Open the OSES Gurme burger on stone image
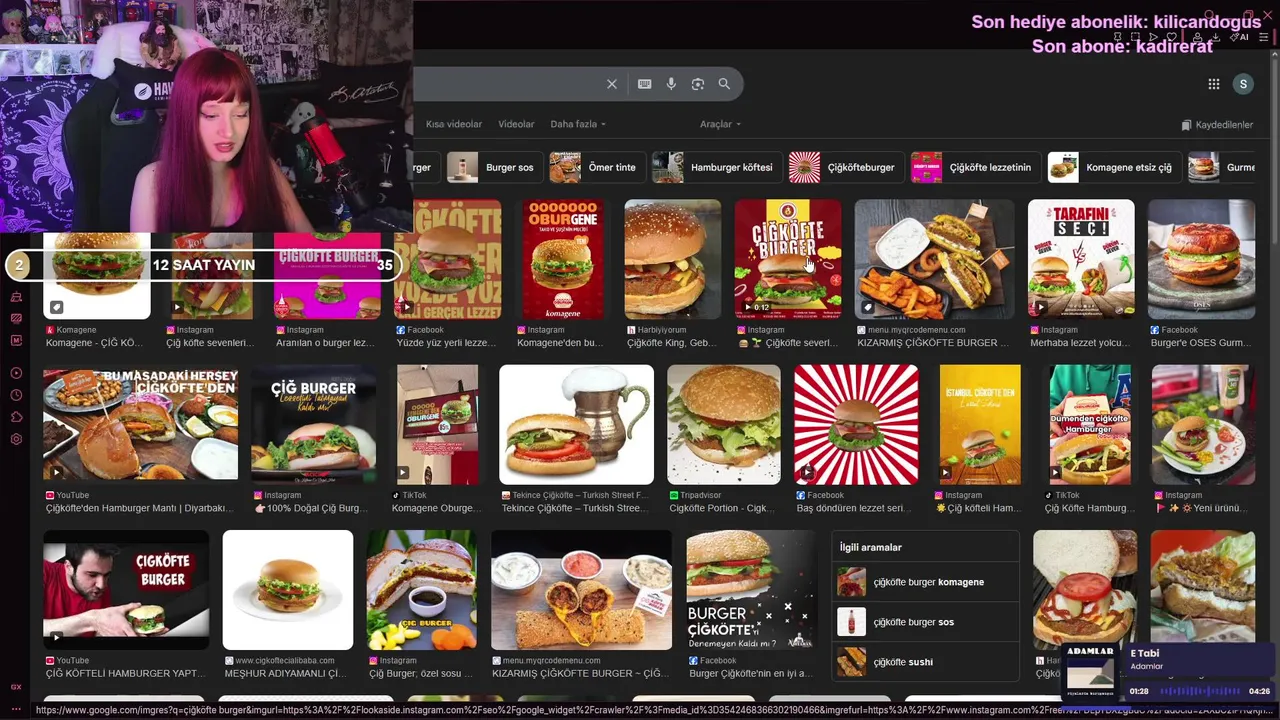 pos(1201,259)
